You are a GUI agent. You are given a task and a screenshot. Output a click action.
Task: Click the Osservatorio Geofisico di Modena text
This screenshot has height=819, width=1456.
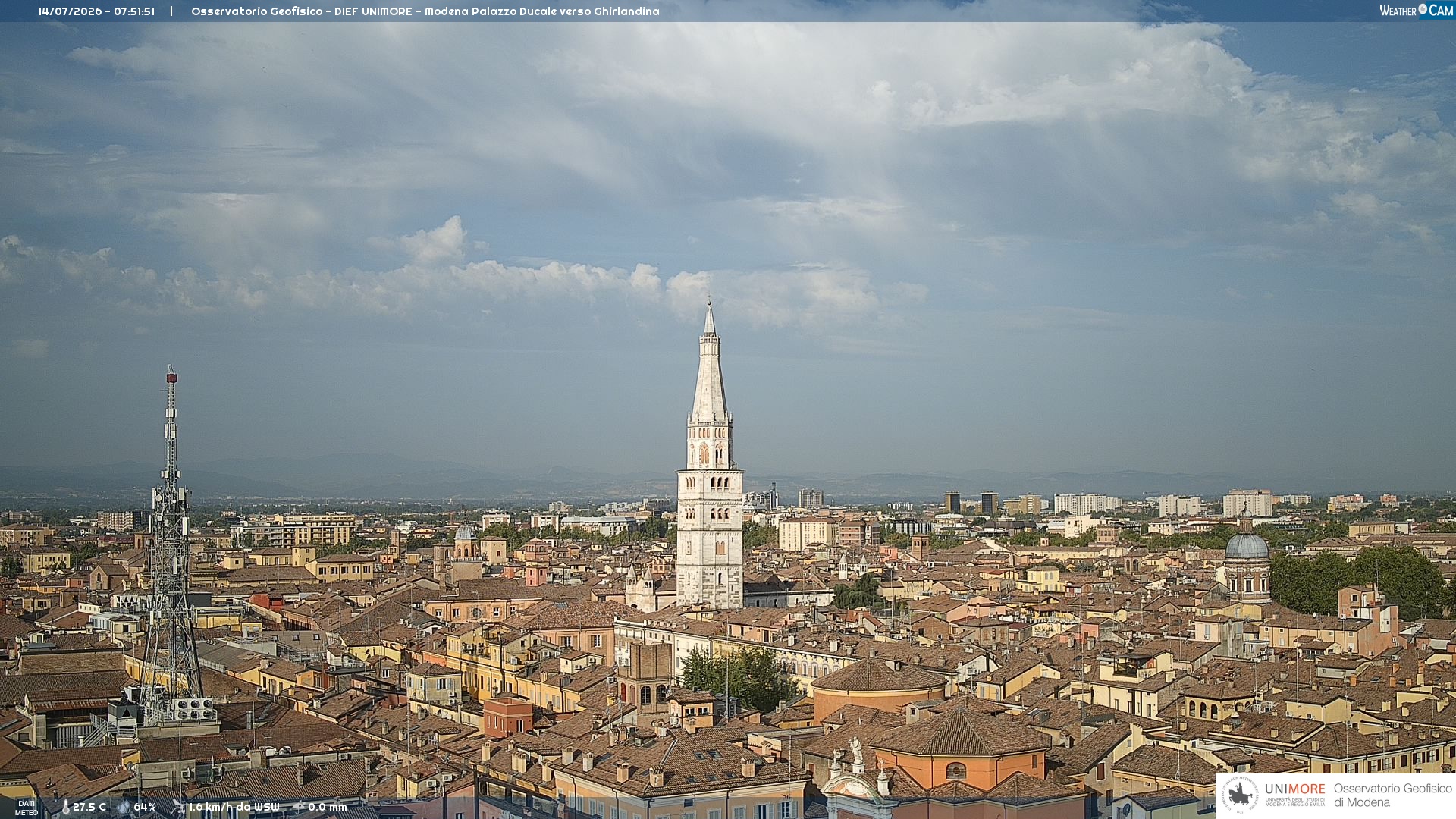point(1392,795)
